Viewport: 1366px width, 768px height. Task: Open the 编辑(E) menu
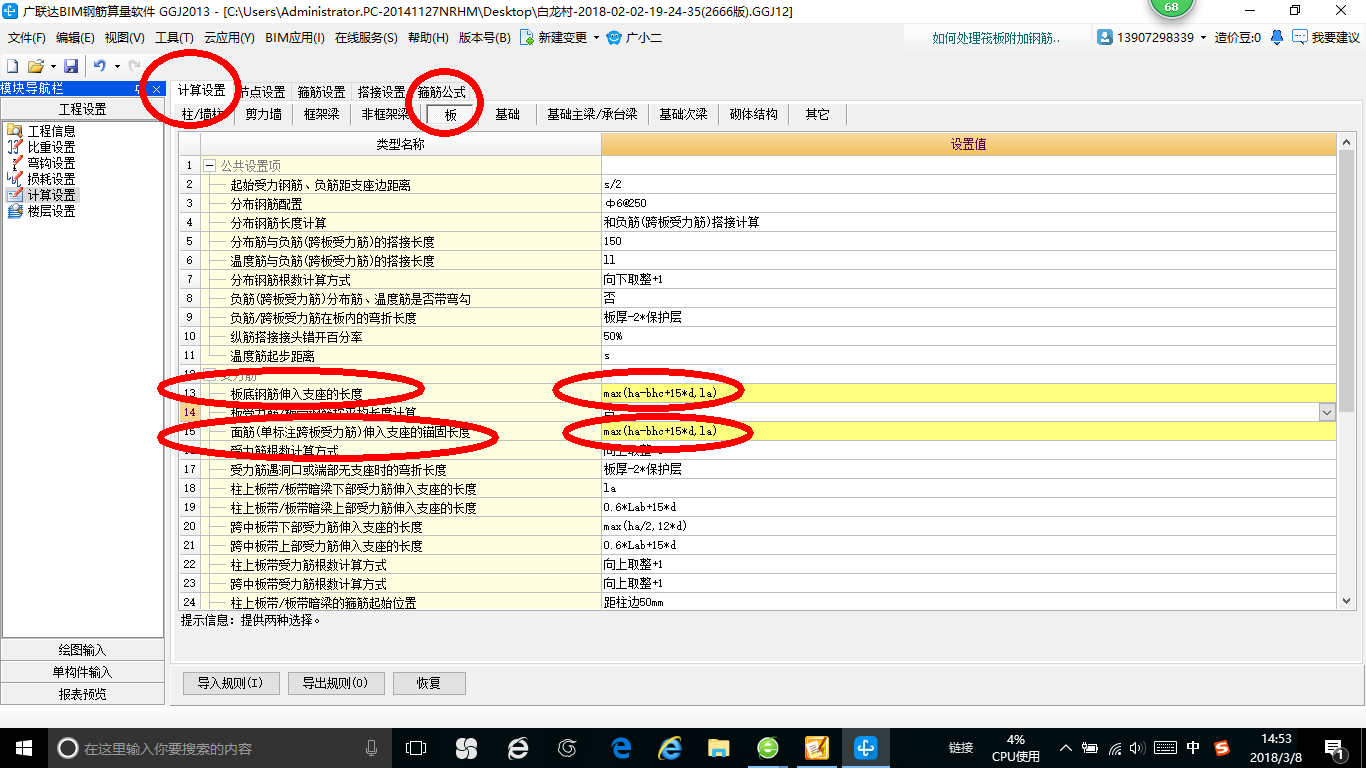pyautogui.click(x=75, y=38)
